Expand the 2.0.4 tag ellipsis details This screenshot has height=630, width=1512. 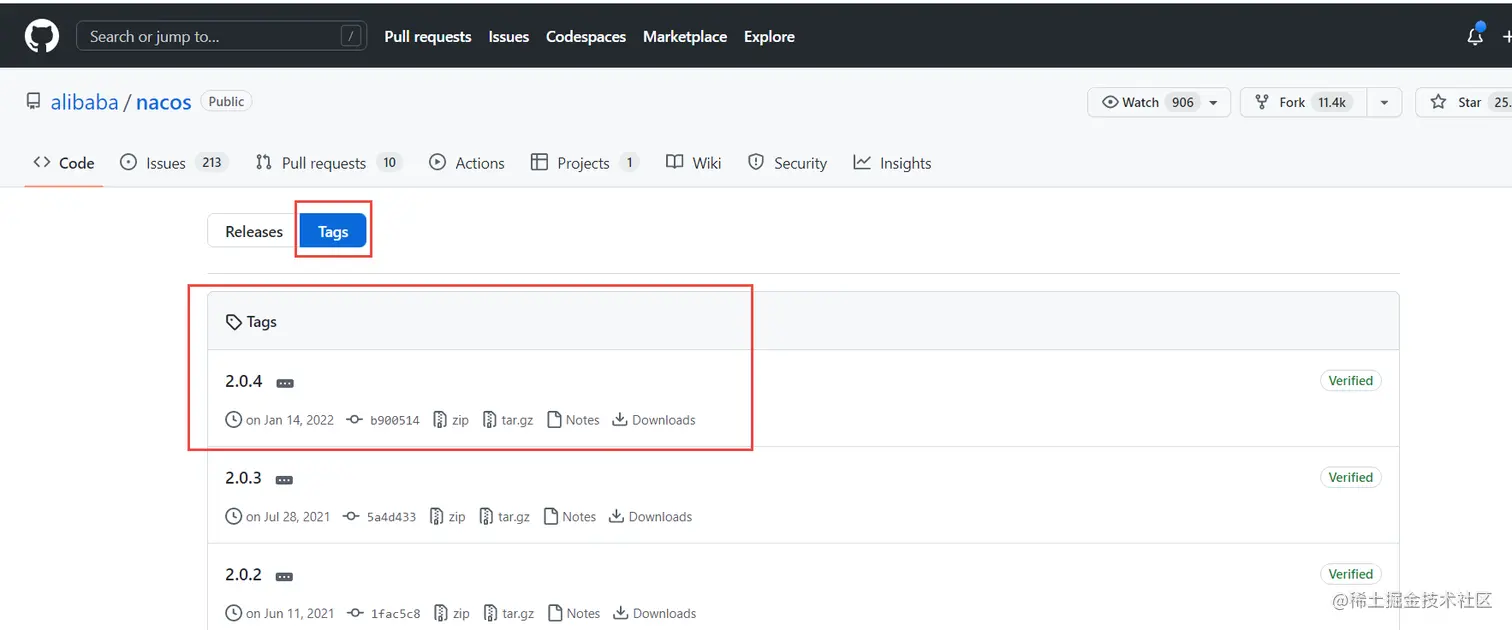[x=285, y=383]
